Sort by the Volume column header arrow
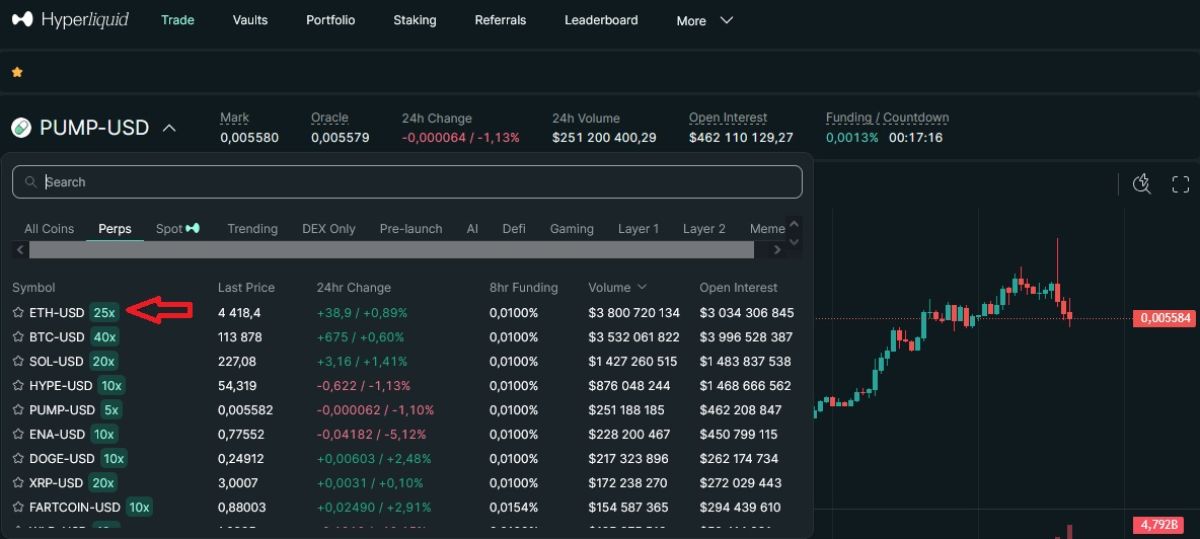Viewport: 1200px width, 539px height. tap(642, 287)
